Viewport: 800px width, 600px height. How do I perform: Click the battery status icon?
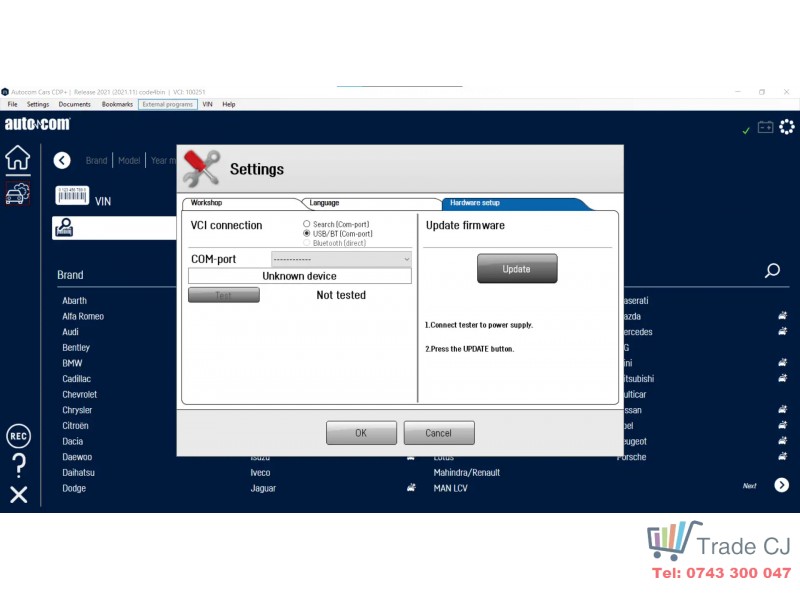(x=765, y=127)
